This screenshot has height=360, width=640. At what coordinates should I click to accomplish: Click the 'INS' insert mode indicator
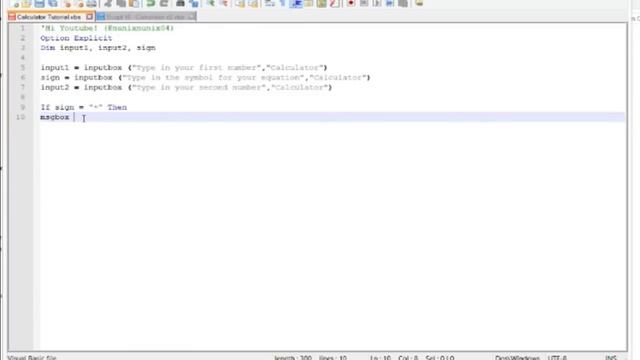(x=611, y=358)
